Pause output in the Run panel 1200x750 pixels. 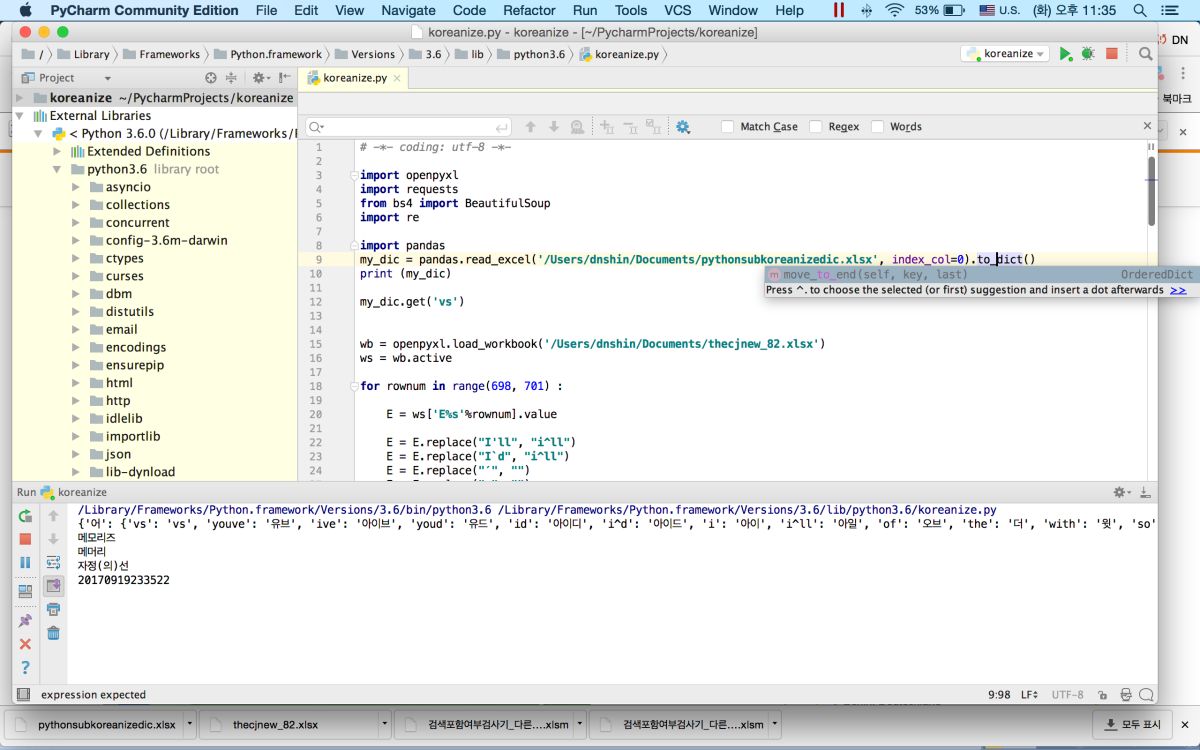pos(26,563)
